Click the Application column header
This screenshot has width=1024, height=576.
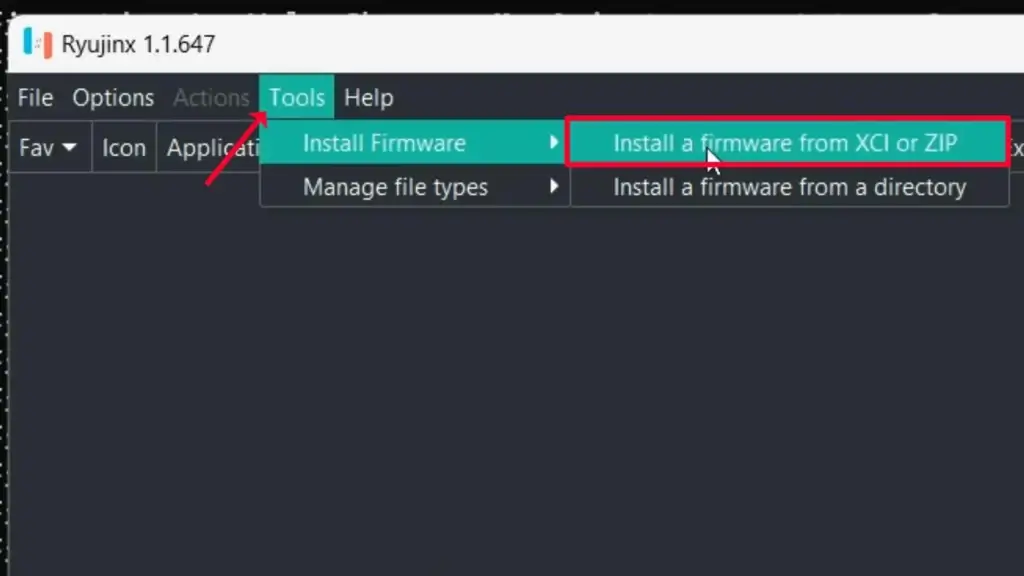coord(209,148)
